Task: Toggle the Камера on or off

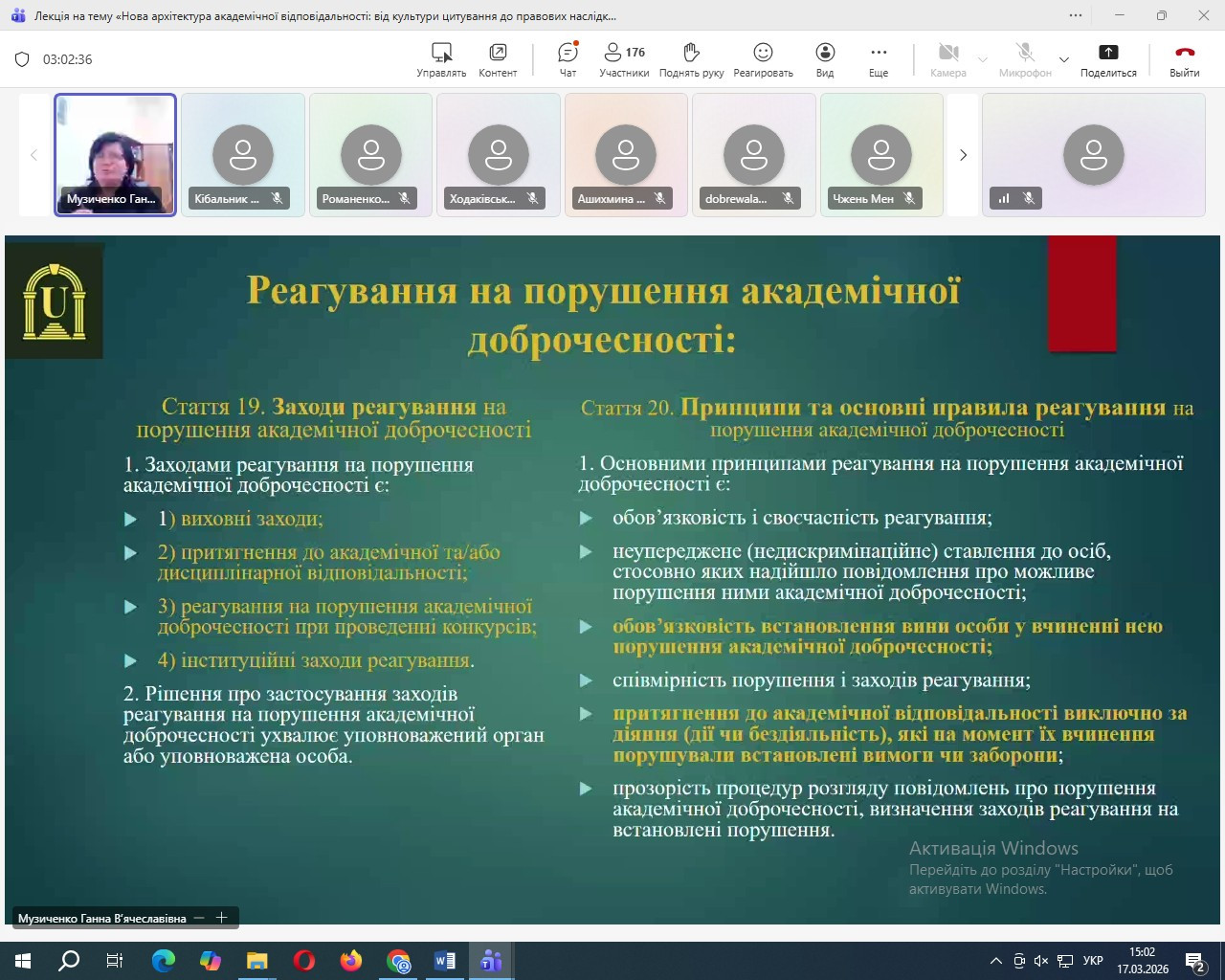Action: (947, 58)
